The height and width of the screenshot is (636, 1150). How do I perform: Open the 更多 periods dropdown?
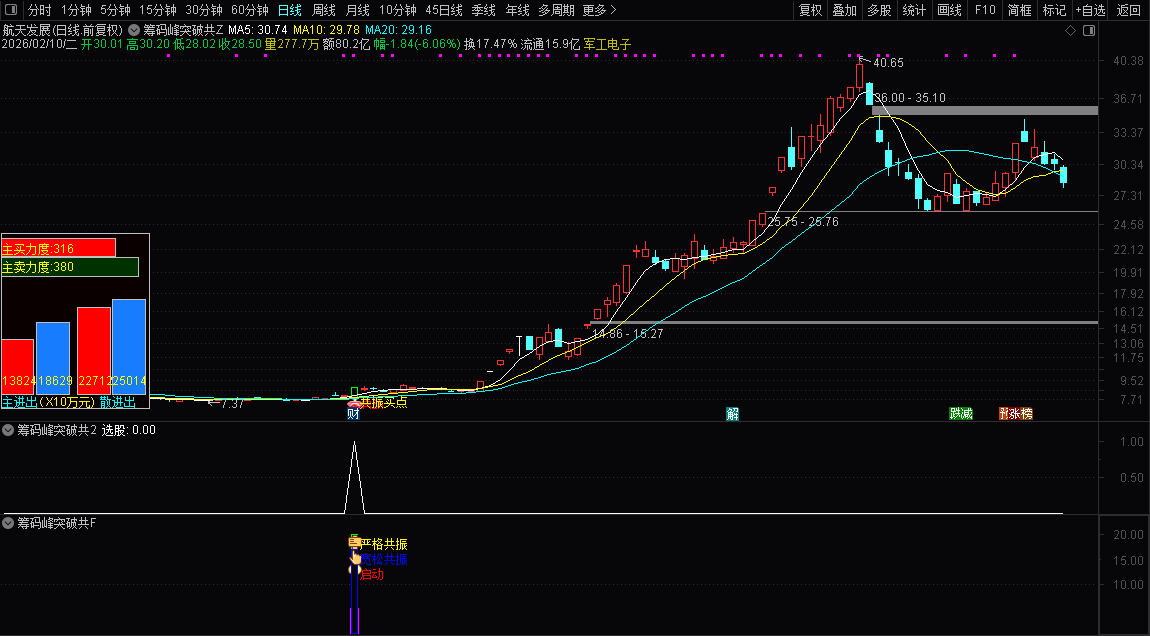point(599,10)
